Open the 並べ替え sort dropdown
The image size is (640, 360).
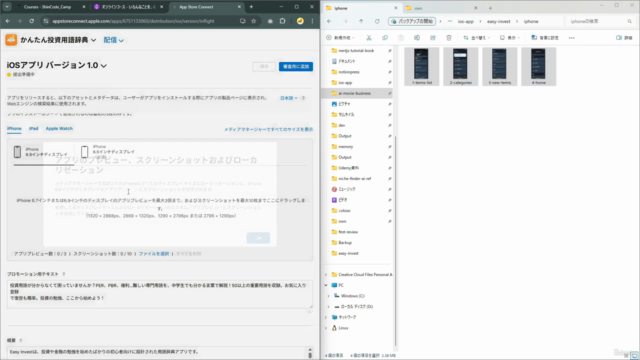(476, 38)
